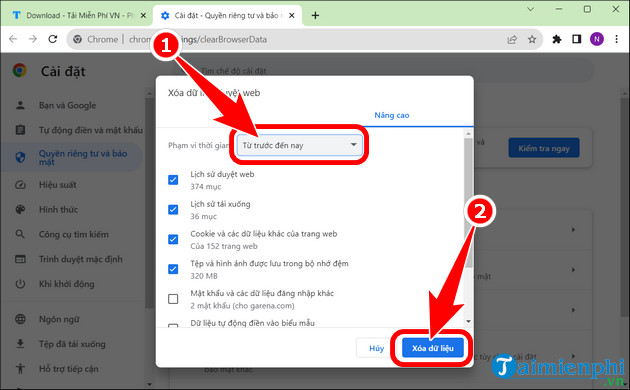Click 'Của 152 trang web' text
The height and width of the screenshot is (390, 630).
[x=224, y=246]
